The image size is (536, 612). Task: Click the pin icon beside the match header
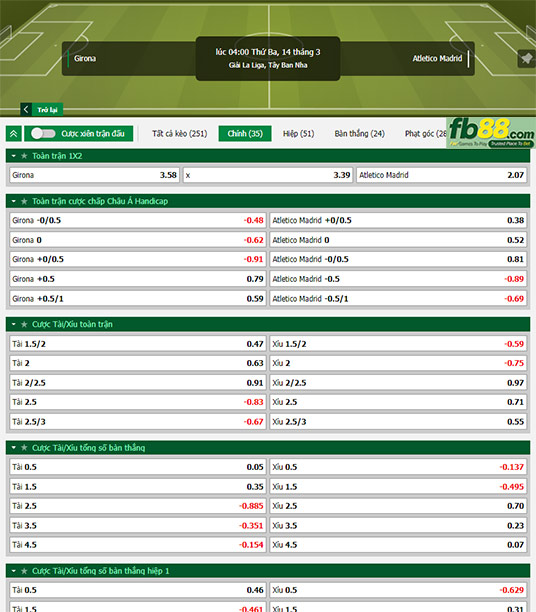point(526,59)
